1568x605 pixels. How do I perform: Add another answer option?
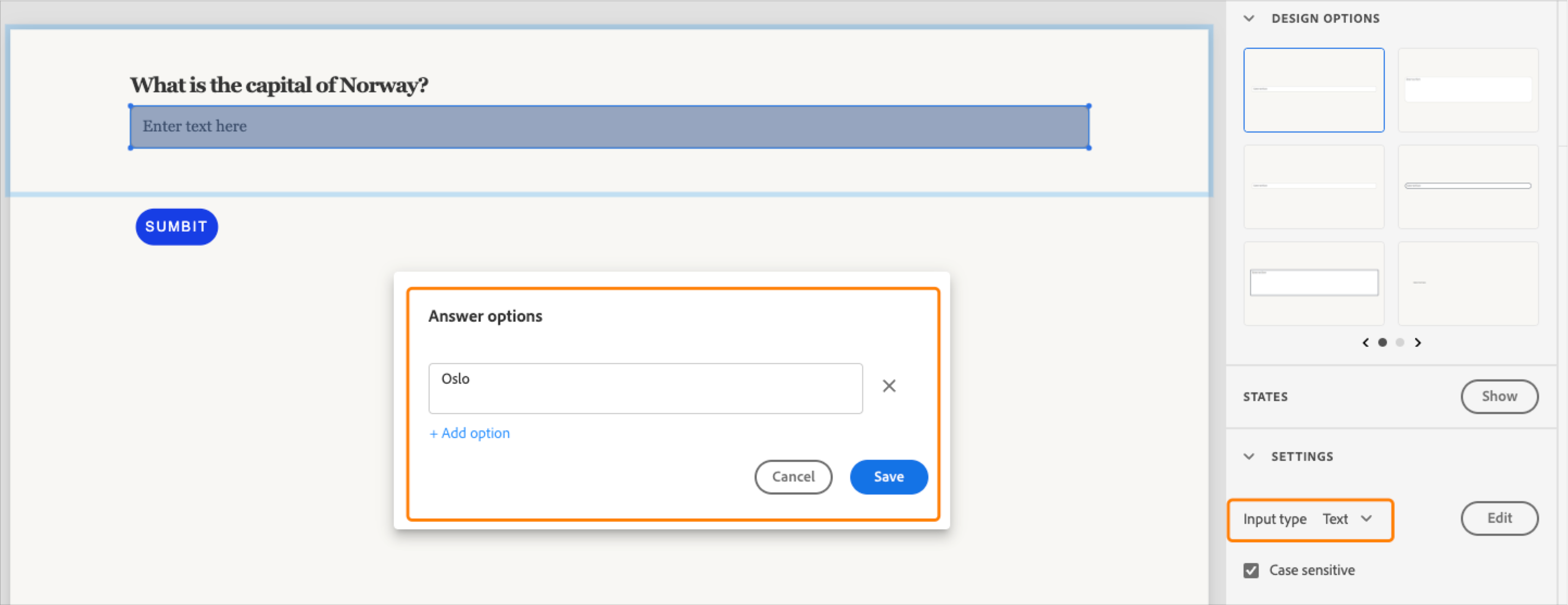(469, 433)
